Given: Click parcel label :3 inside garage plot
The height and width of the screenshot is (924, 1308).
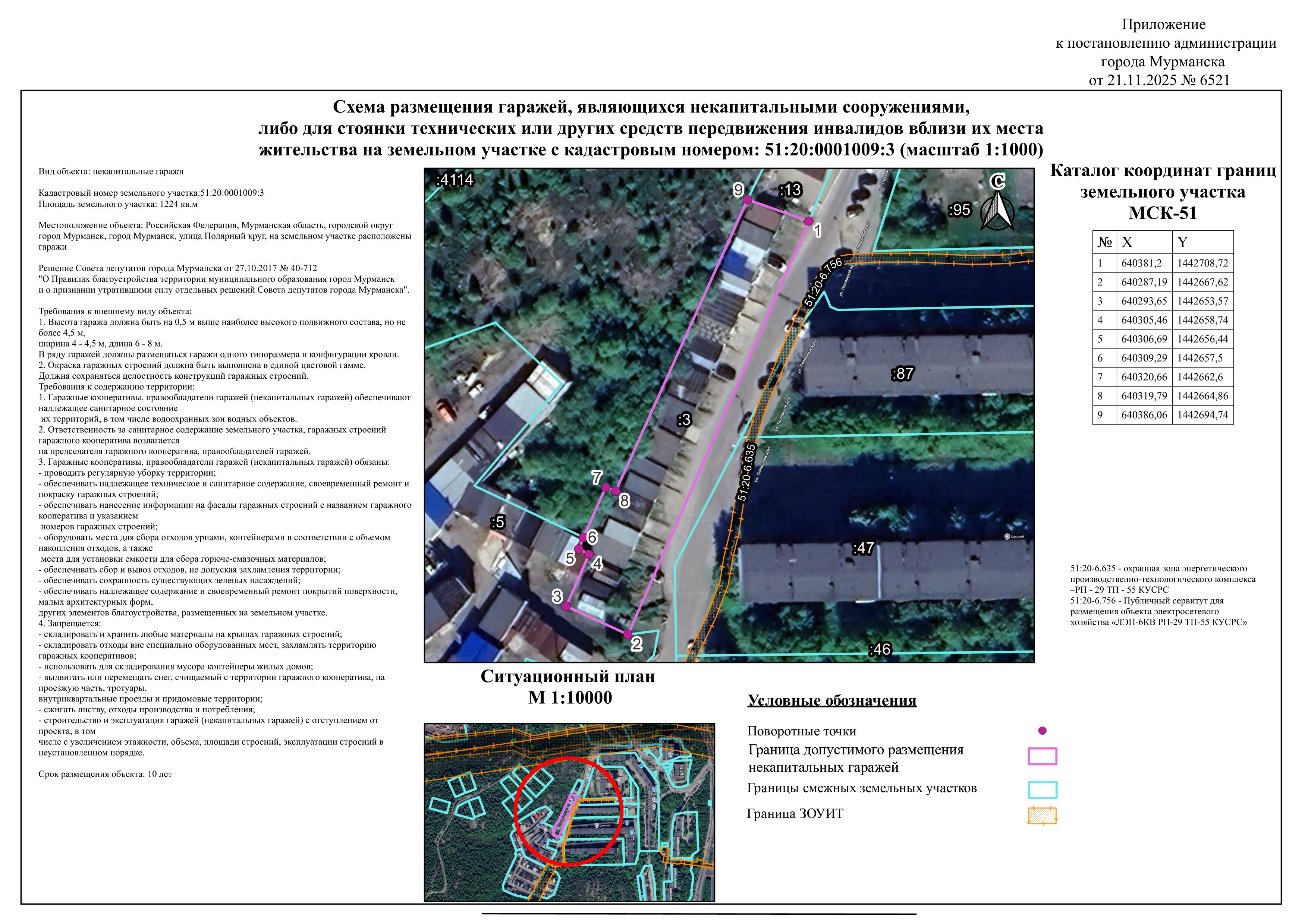Looking at the screenshot, I should click(x=684, y=420).
